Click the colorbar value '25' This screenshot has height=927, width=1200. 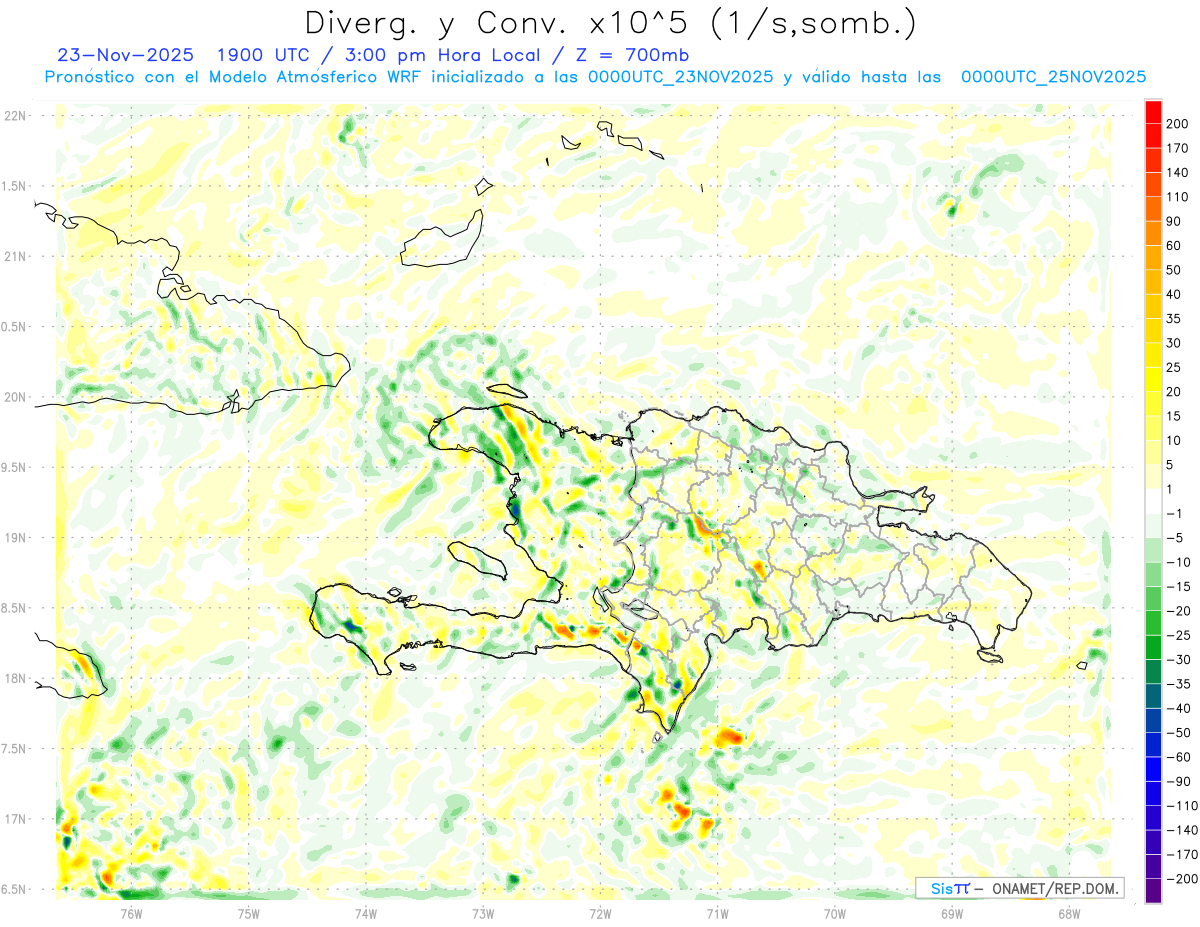pyautogui.click(x=1174, y=367)
